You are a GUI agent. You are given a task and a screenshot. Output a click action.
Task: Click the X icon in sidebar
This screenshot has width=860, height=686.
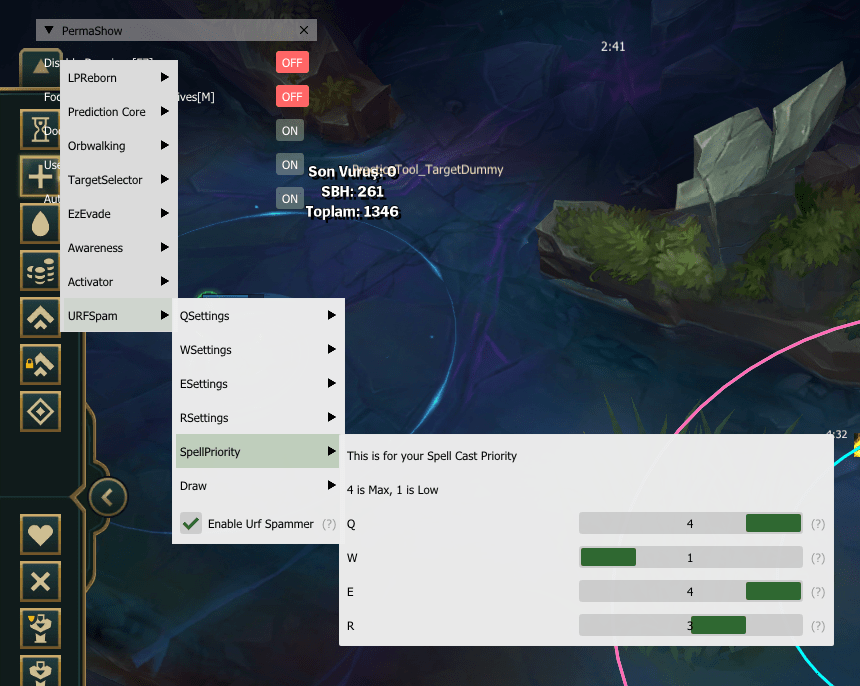40,581
